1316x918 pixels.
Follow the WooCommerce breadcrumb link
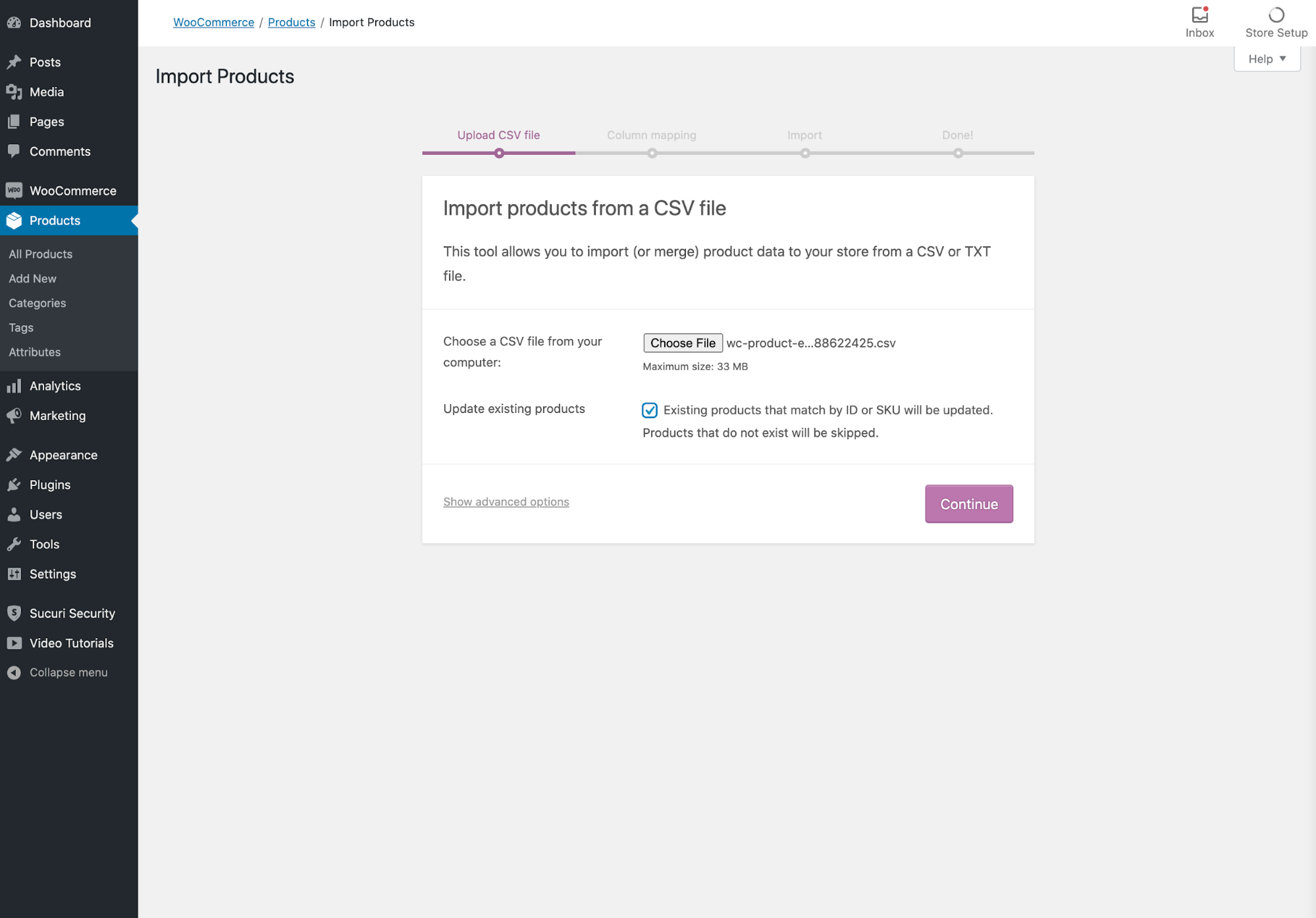pyautogui.click(x=213, y=22)
